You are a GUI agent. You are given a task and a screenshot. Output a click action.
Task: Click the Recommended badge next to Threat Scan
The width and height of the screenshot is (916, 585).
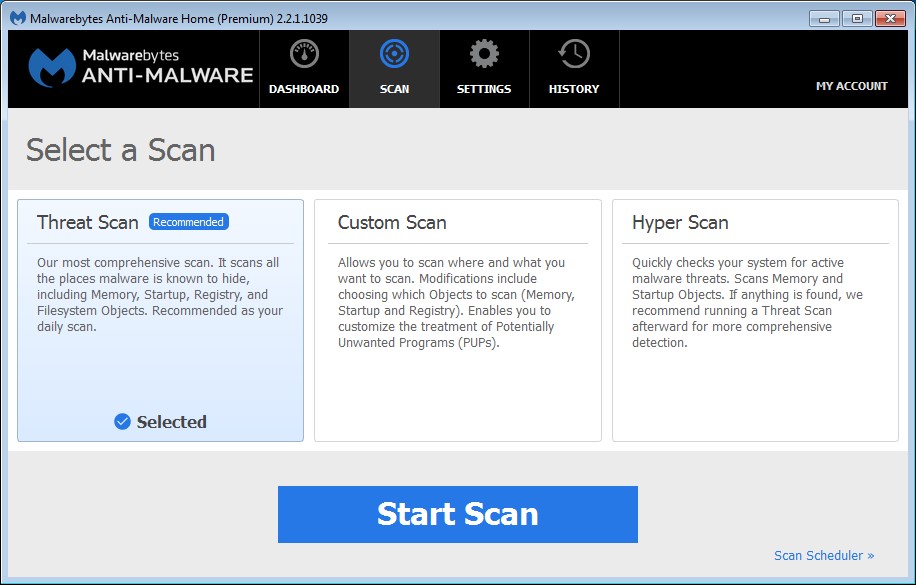[188, 221]
